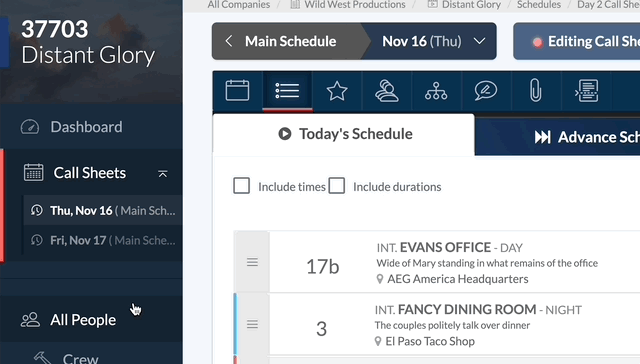The image size is (640, 364).
Task: Open Dashboard in sidebar
Action: click(91, 127)
